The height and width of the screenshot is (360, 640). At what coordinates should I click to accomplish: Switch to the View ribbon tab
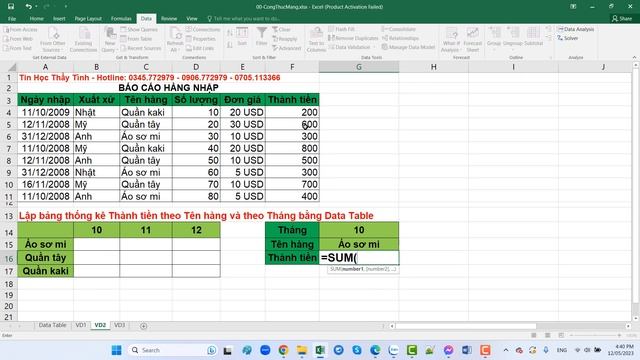click(191, 18)
